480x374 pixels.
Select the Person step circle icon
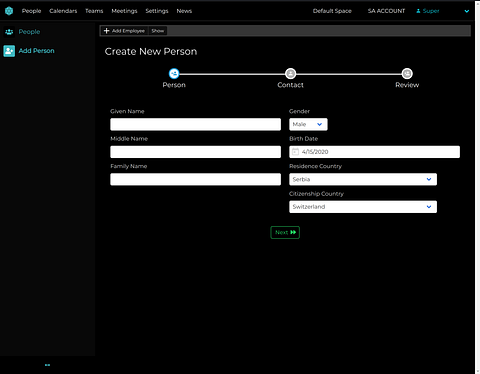pos(174,73)
